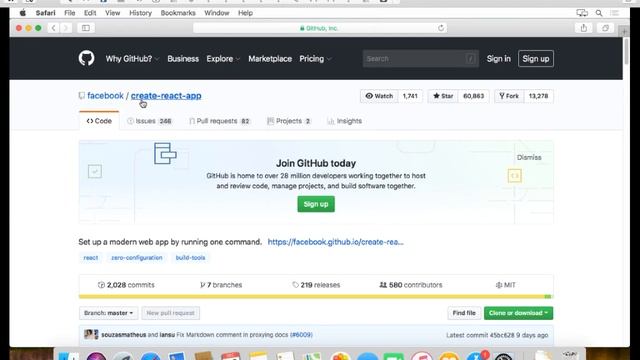Expand the Pricing dropdown
Screen dimensions: 640x360
click(315, 59)
